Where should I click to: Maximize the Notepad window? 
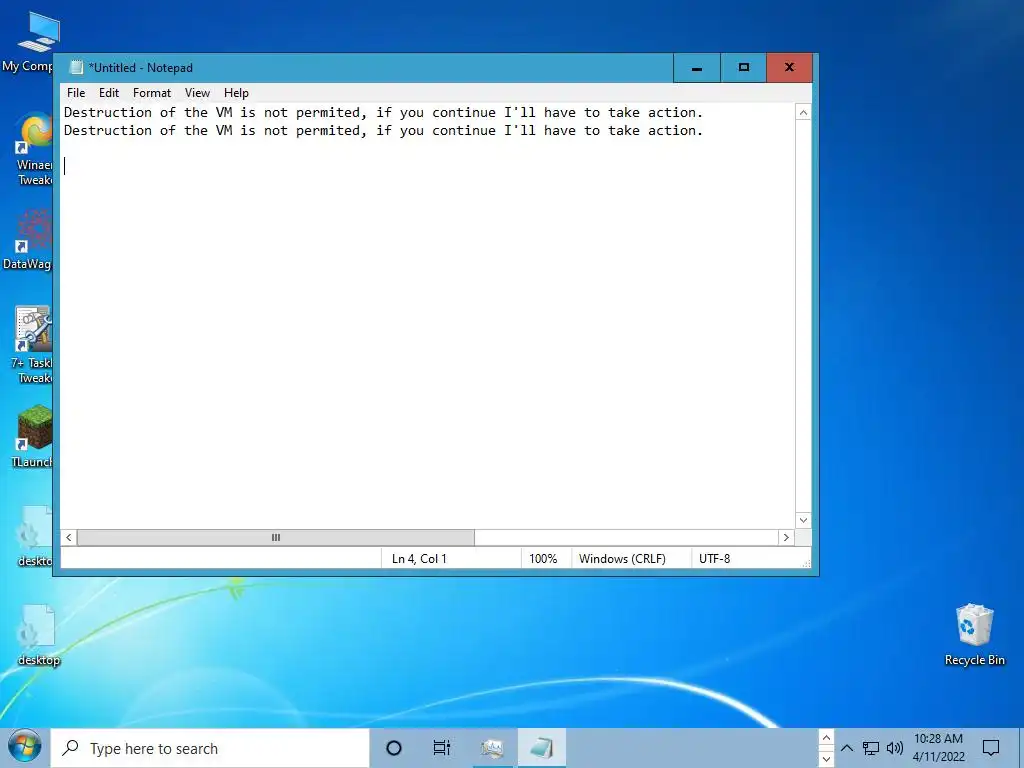743,68
